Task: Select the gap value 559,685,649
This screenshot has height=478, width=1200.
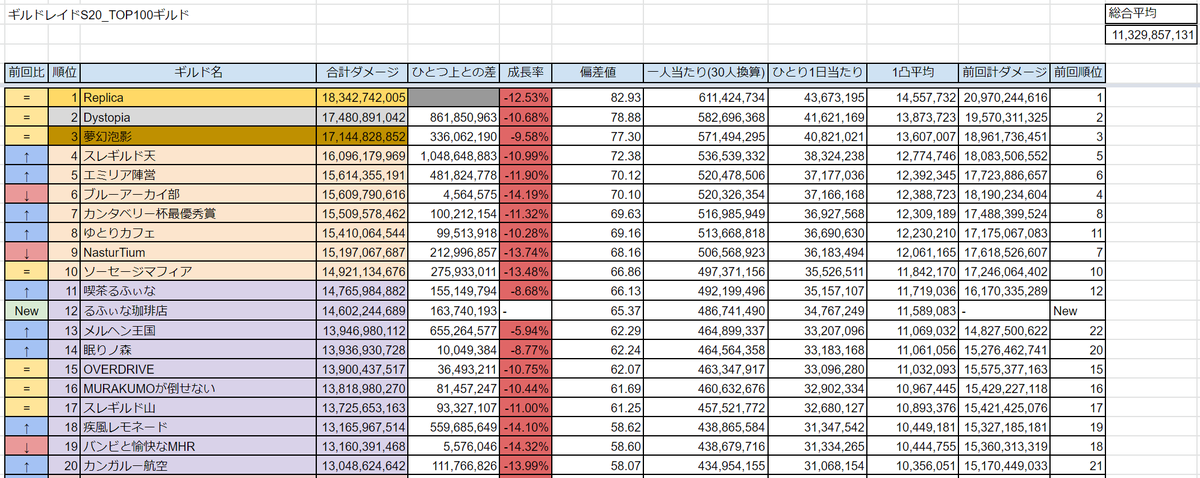Action: click(x=453, y=426)
